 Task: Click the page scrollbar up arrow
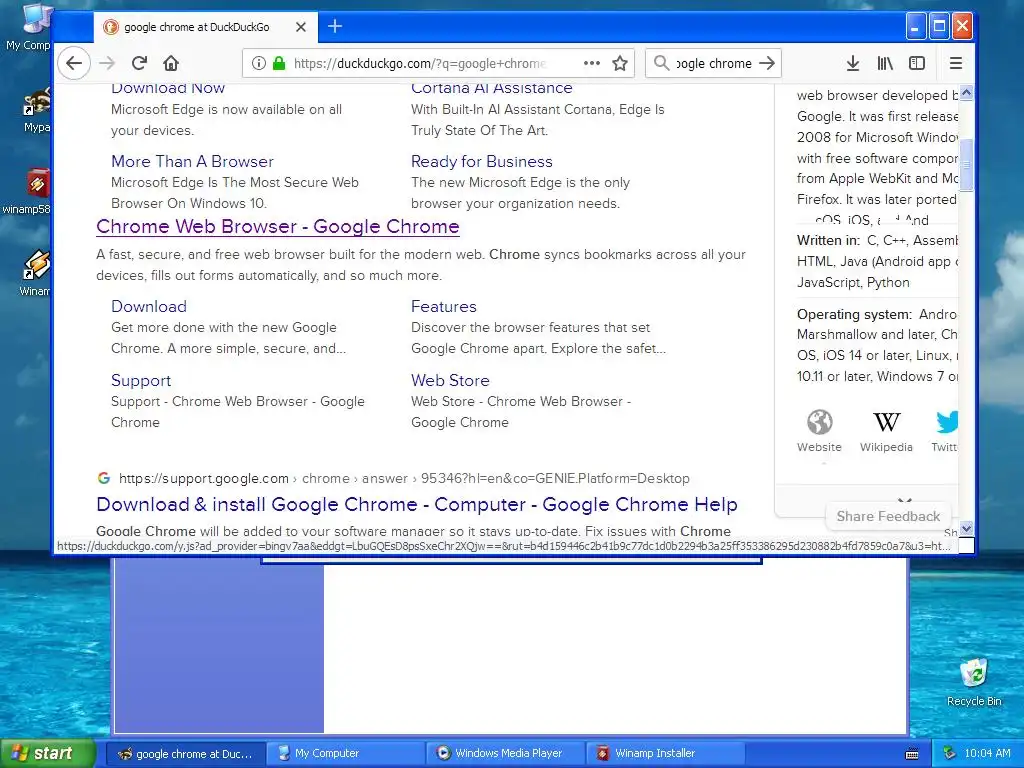click(967, 93)
